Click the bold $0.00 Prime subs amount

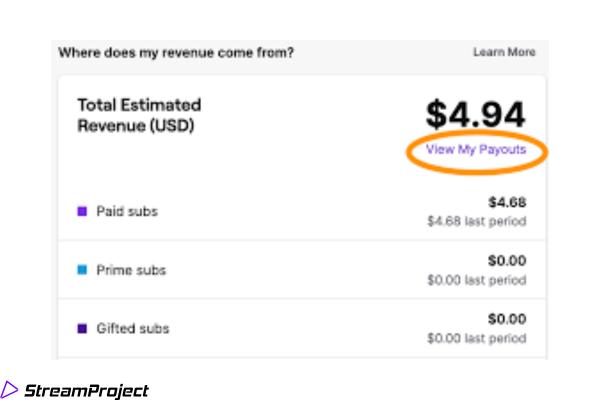(x=507, y=261)
